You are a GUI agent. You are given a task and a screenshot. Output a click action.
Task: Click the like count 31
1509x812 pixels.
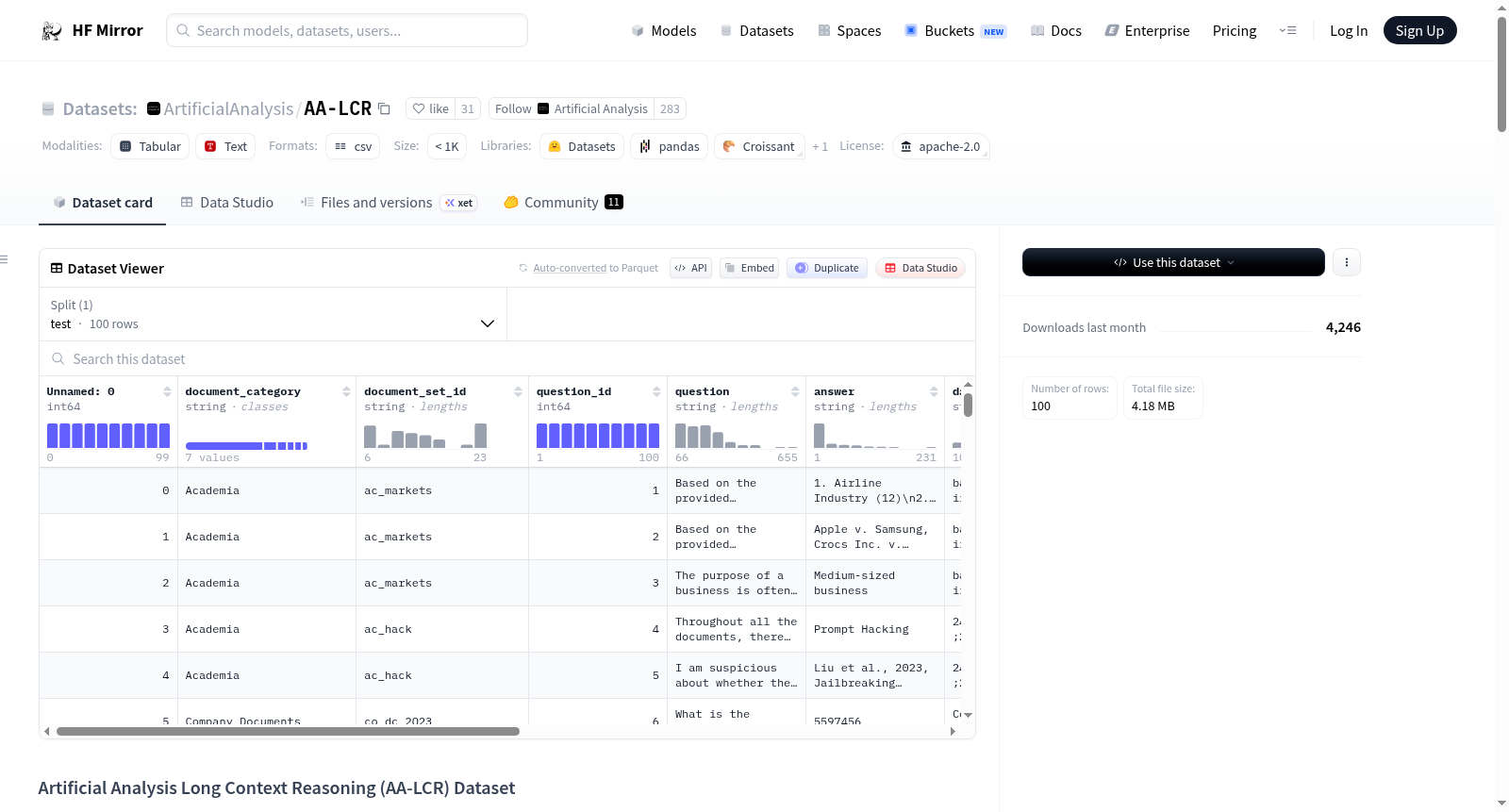click(x=468, y=108)
